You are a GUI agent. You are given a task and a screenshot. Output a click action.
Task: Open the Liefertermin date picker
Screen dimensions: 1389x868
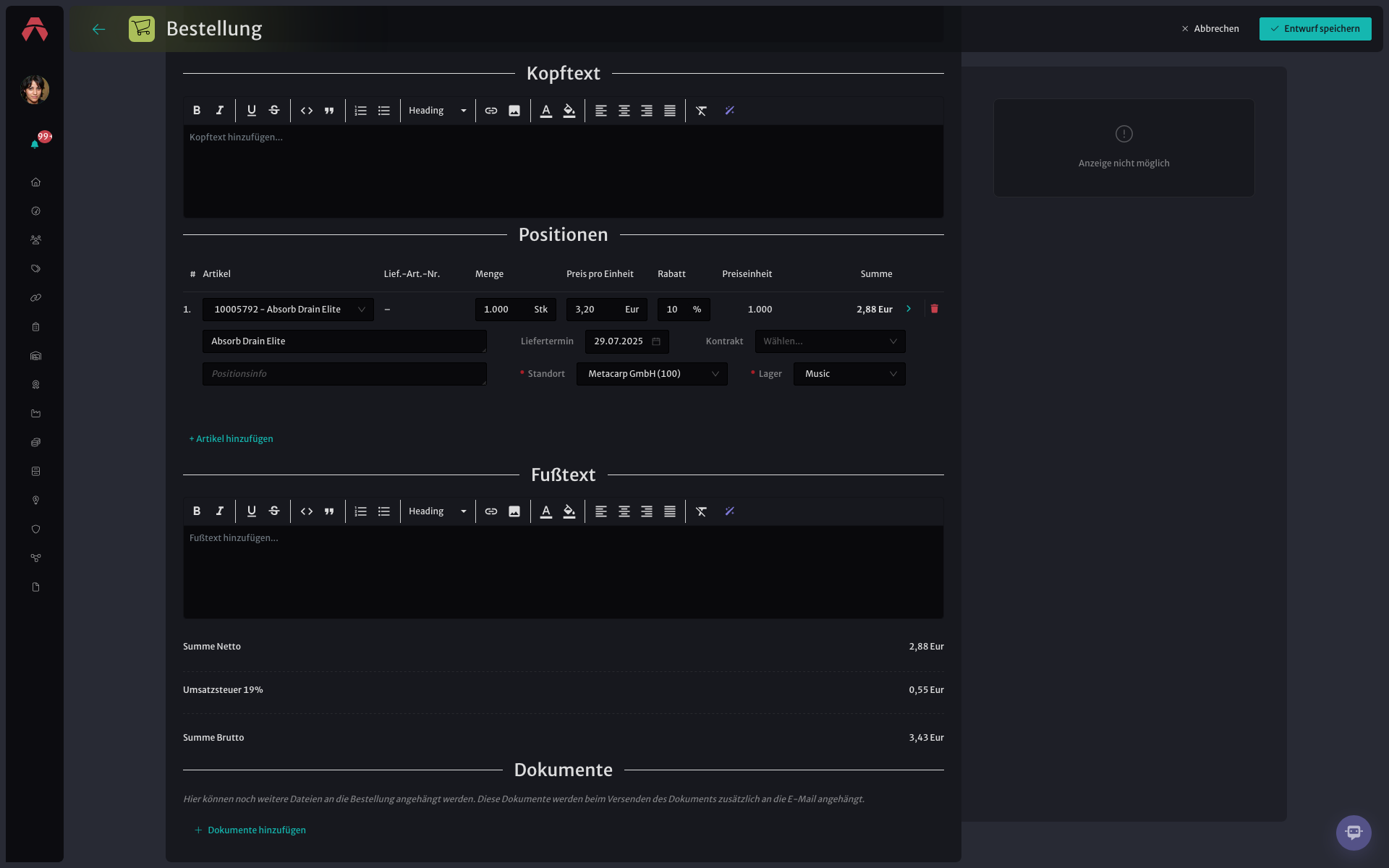[626, 341]
